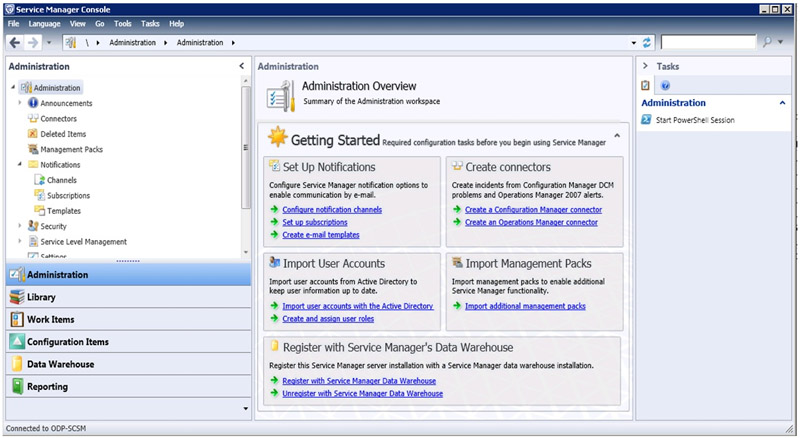Click the tree scrollbar down arrow
The image size is (800, 438).
(x=245, y=252)
